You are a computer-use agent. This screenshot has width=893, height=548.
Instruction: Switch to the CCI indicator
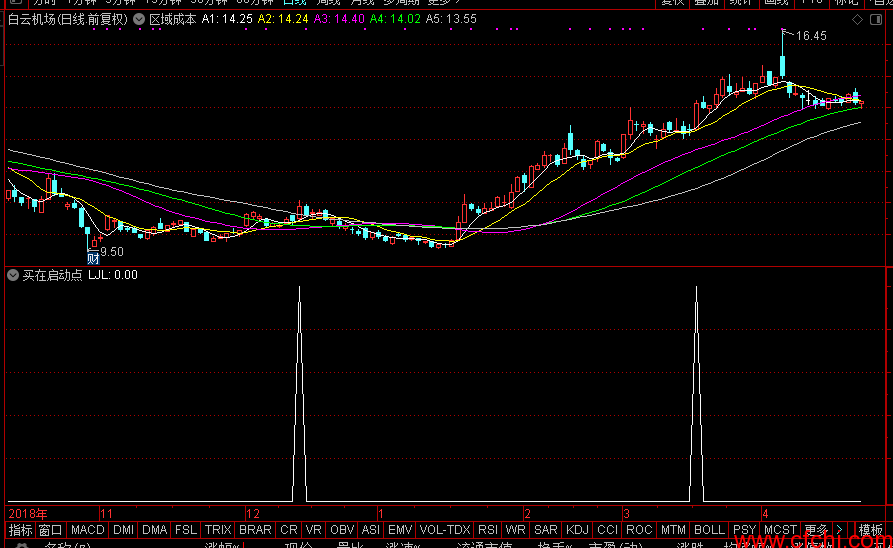608,530
